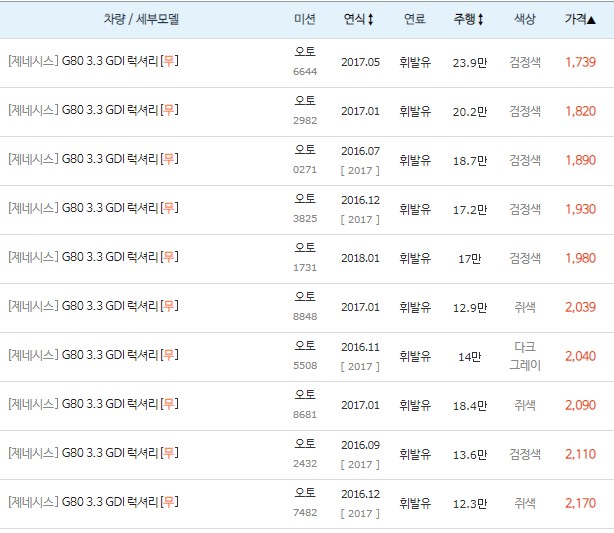
Task: Open G80 listing priced 1,739
Action: (93, 61)
